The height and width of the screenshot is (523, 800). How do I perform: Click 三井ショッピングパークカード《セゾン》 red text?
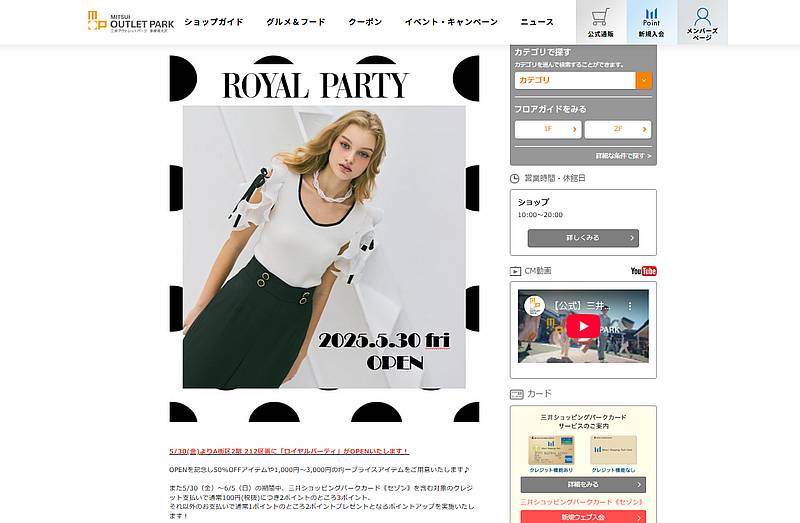582,502
